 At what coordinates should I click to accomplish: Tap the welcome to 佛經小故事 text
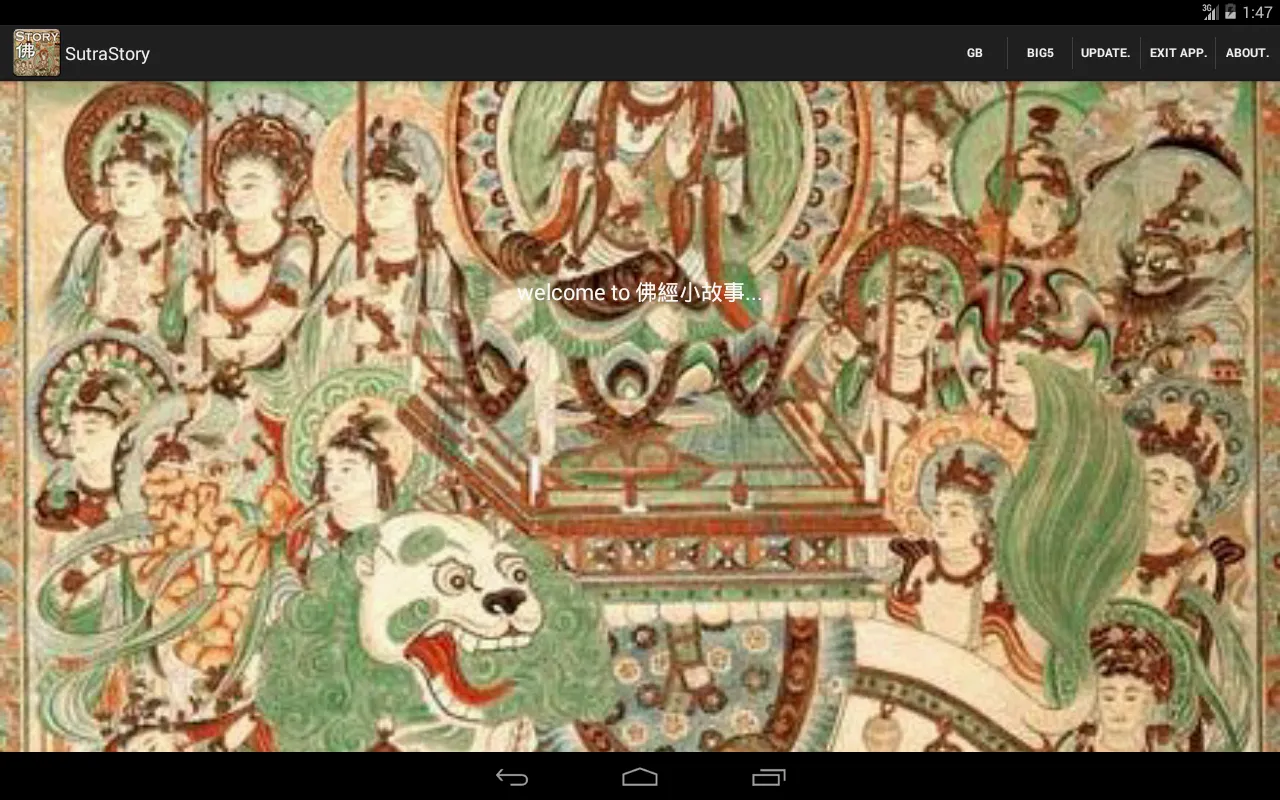click(x=640, y=293)
